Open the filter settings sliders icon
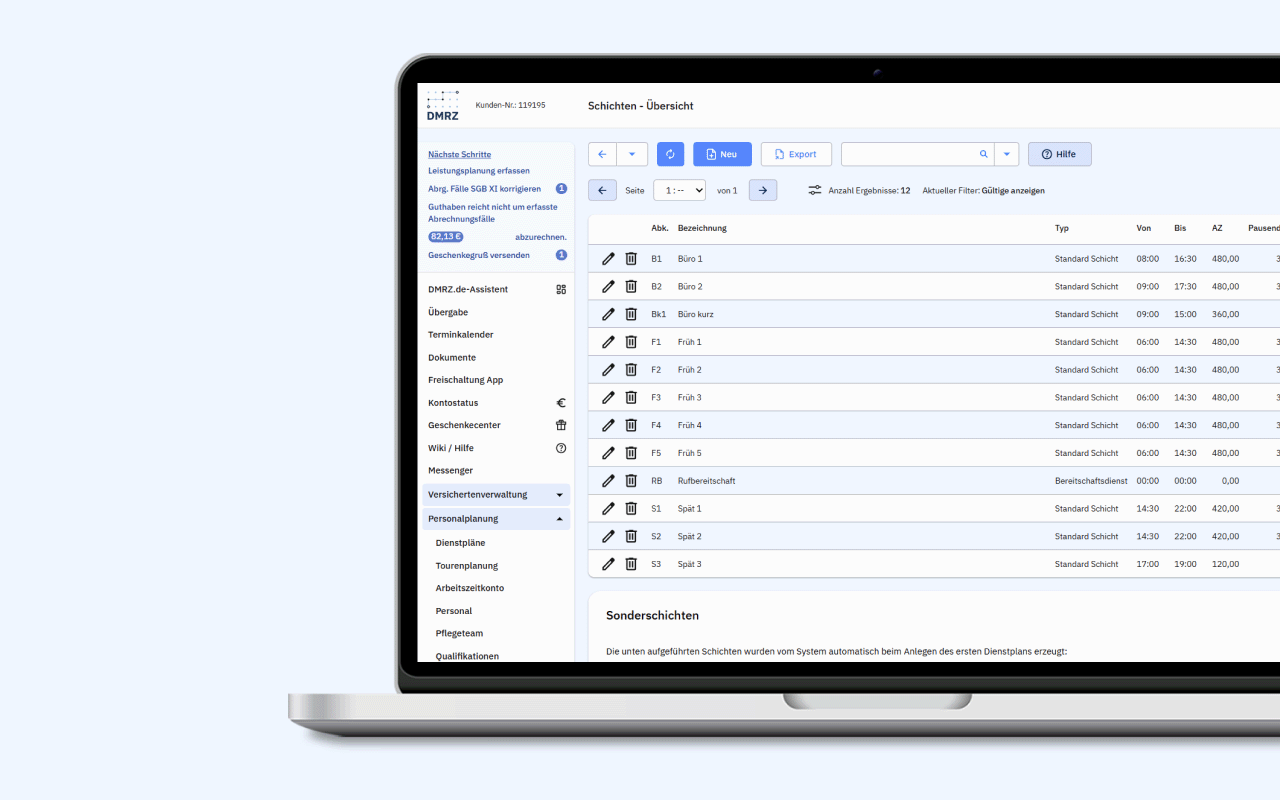Image resolution: width=1280 pixels, height=800 pixels. (815, 190)
